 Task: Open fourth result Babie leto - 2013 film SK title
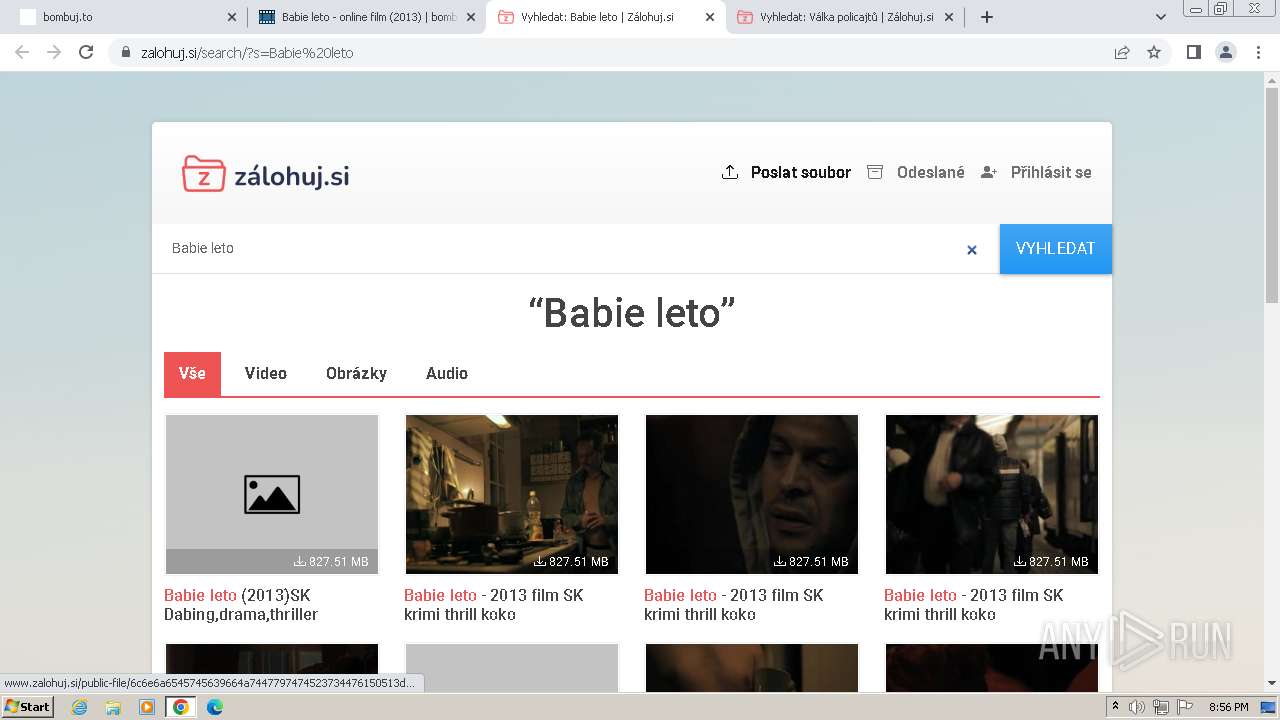973,604
